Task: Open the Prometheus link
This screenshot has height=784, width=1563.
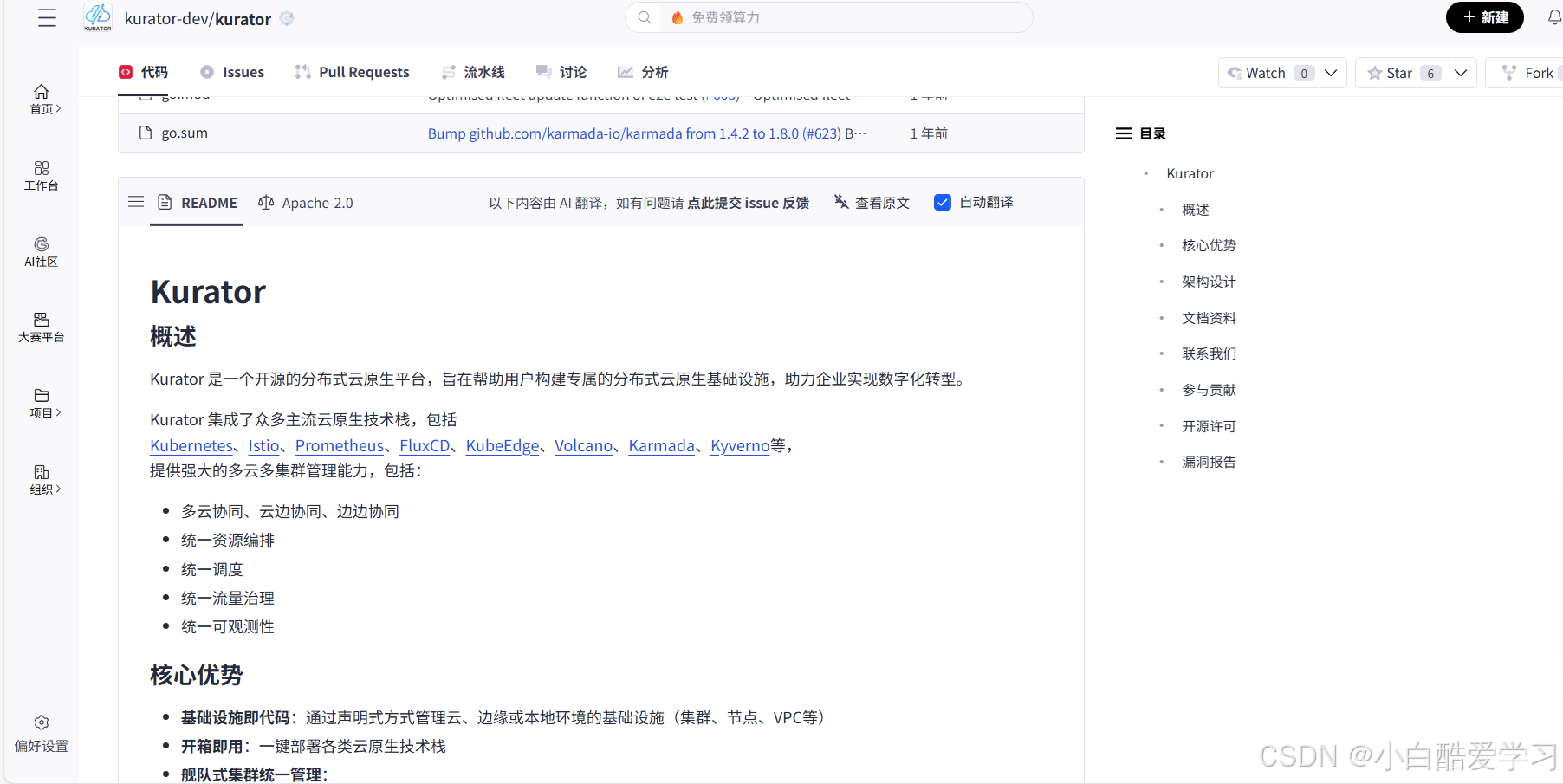Action: coord(340,445)
